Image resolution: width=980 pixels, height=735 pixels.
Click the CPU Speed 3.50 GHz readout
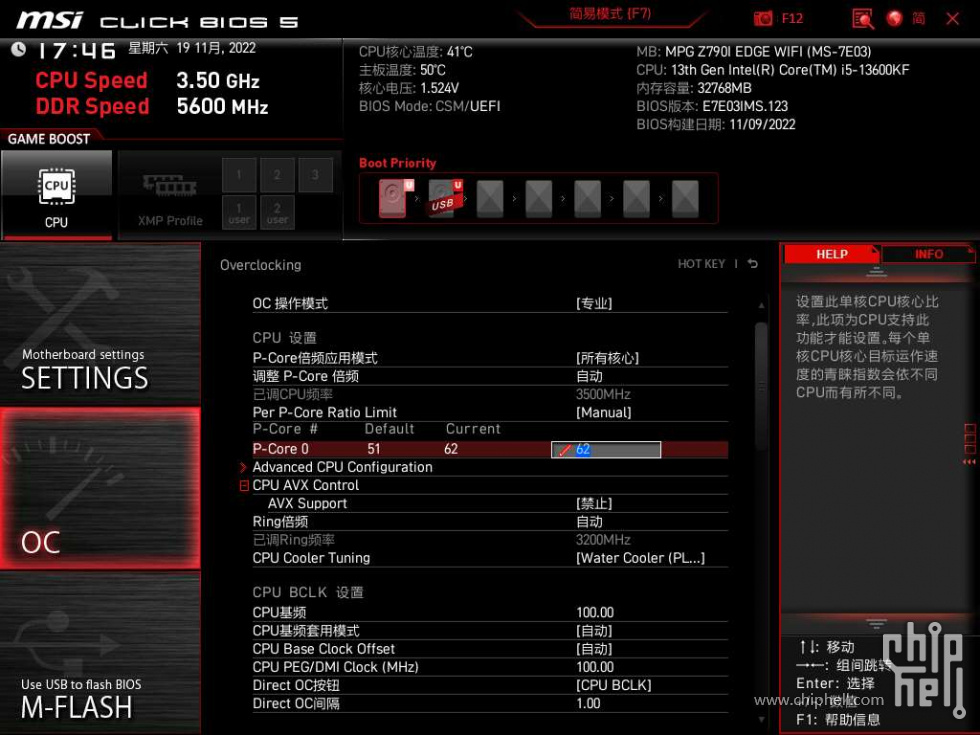148,81
